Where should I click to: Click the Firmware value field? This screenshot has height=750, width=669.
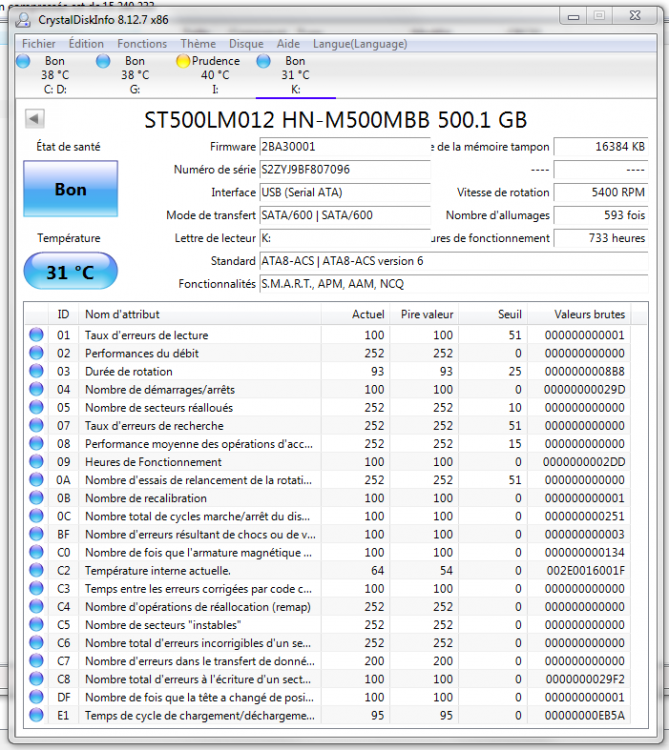344,147
